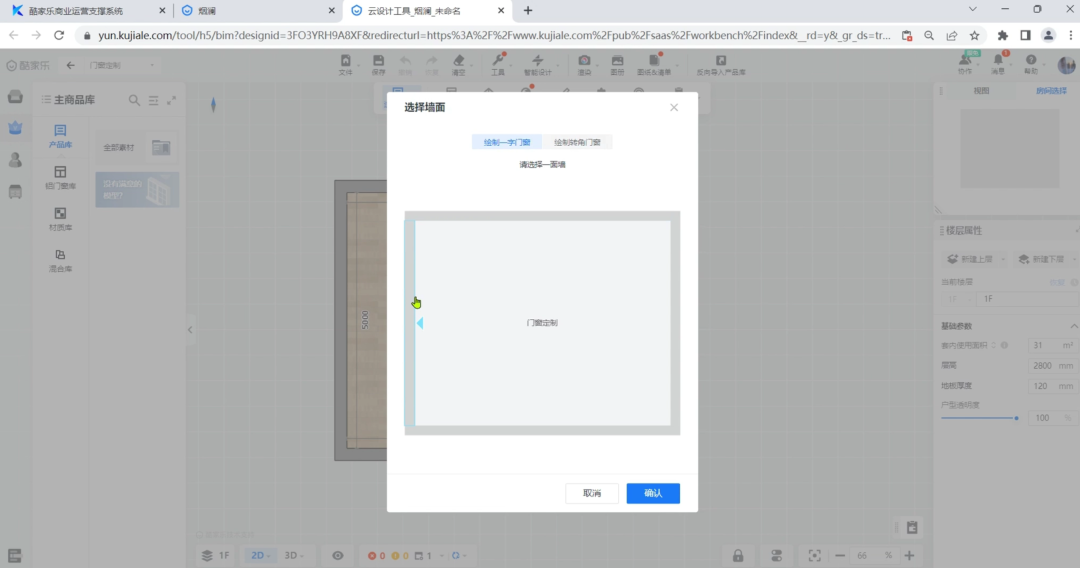Bookmark this page with the star icon

pyautogui.click(x=974, y=36)
